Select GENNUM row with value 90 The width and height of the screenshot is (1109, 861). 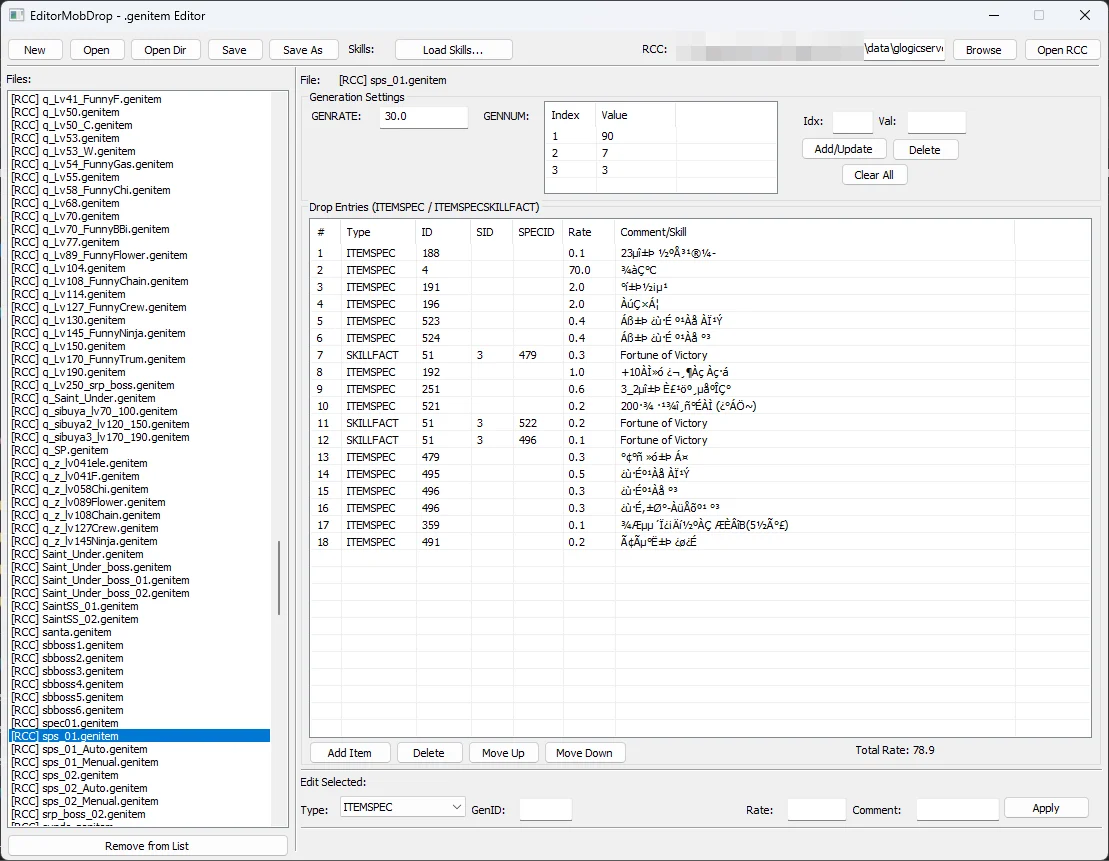click(661, 136)
